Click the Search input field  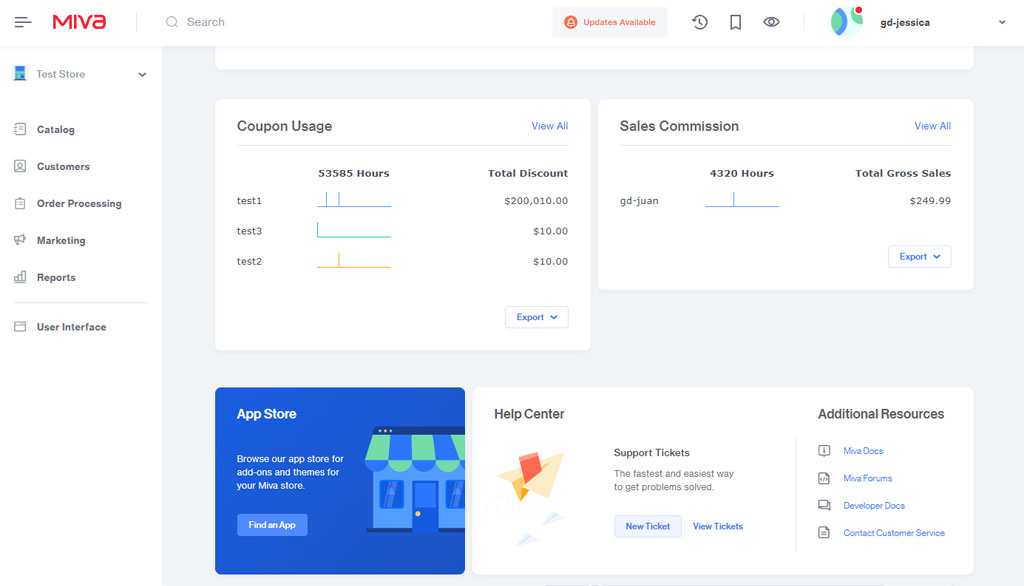click(230, 21)
